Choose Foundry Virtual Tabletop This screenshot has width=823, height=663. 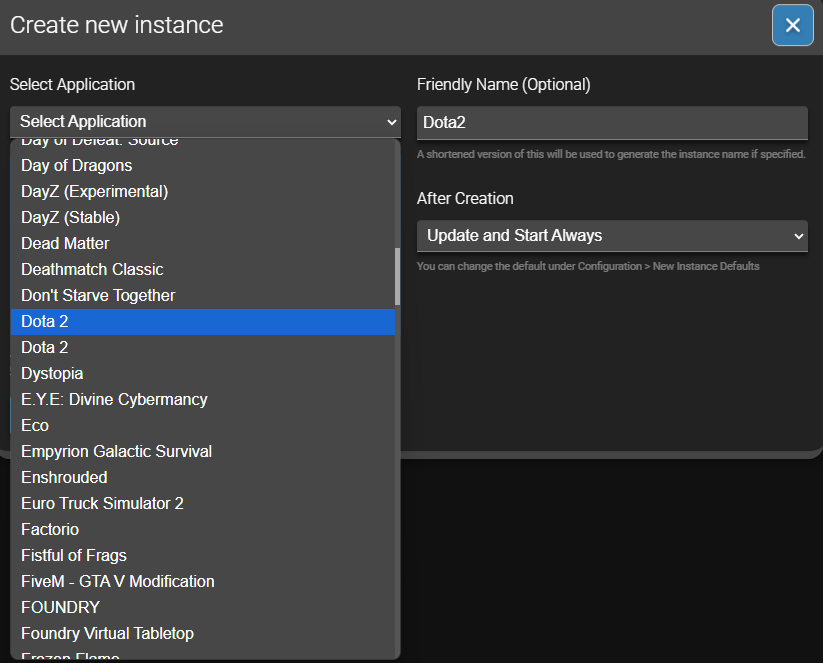(203, 634)
